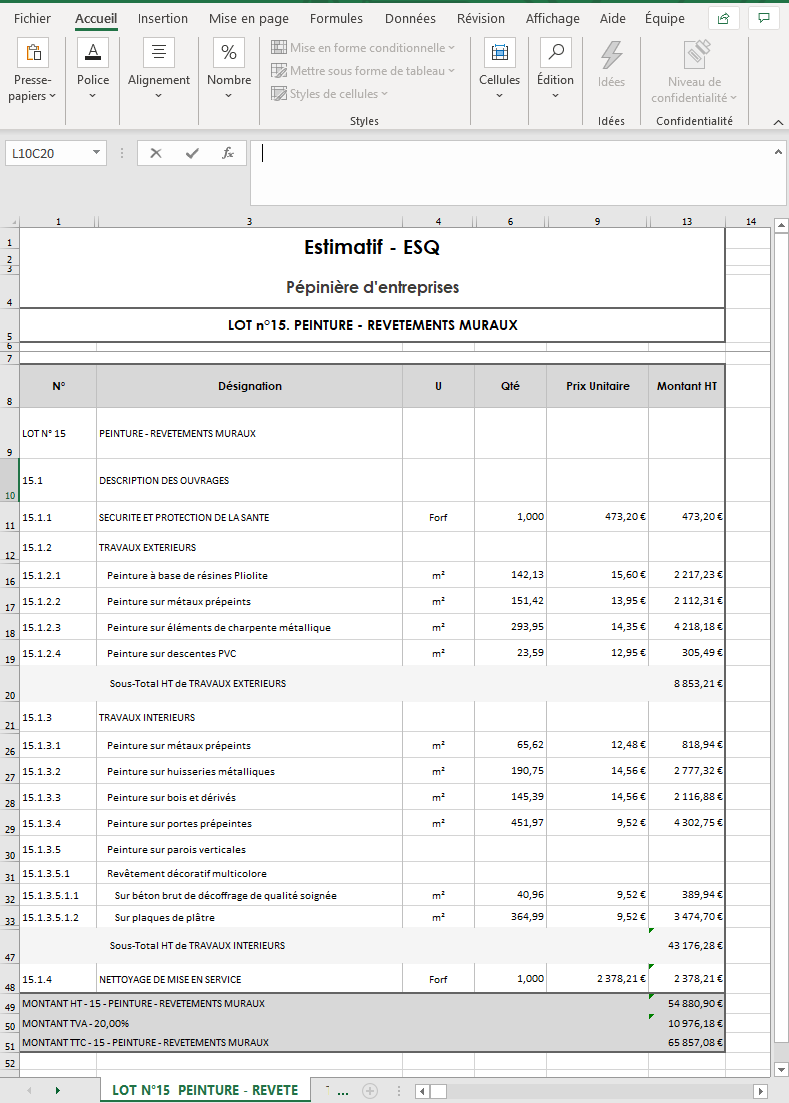Switch to the Révision tab
Image resolution: width=789 pixels, height=1103 pixels.
pyautogui.click(x=481, y=18)
